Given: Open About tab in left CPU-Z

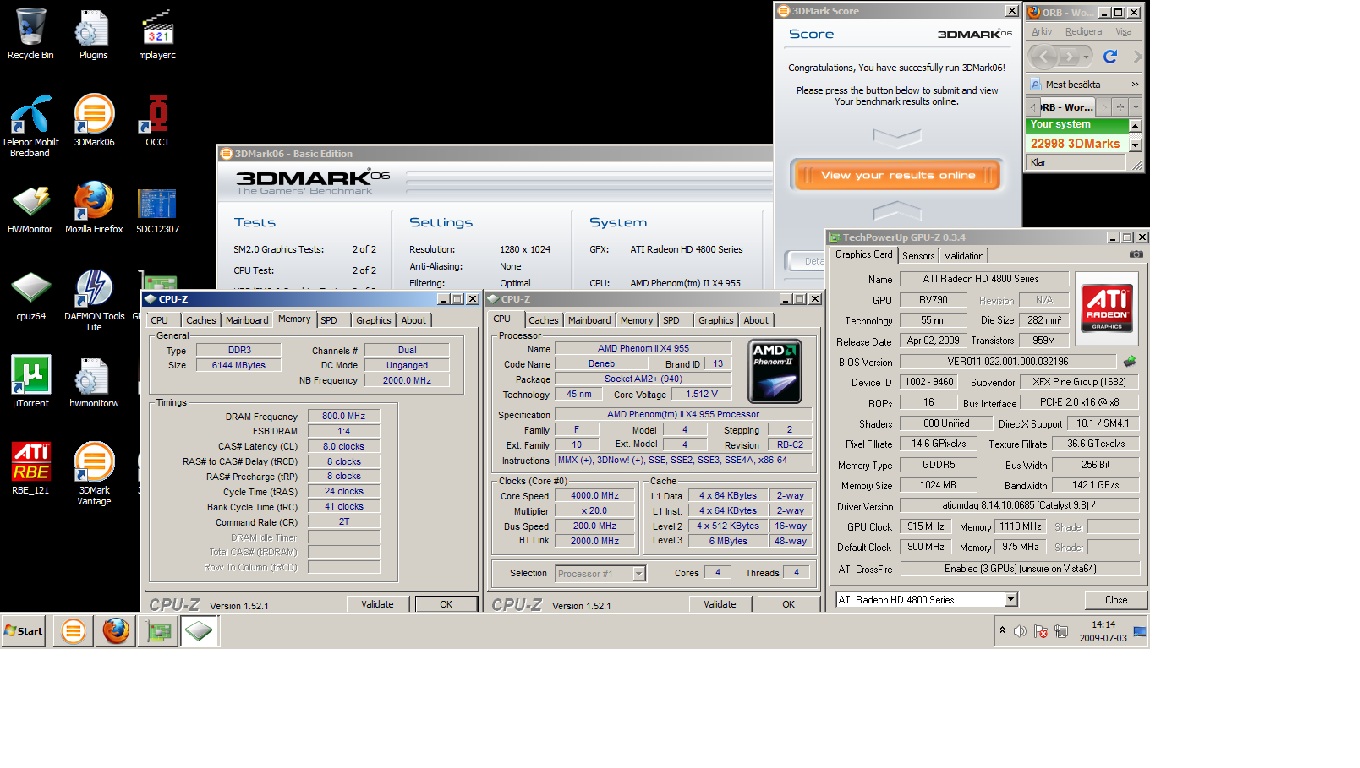Looking at the screenshot, I should coord(413,320).
